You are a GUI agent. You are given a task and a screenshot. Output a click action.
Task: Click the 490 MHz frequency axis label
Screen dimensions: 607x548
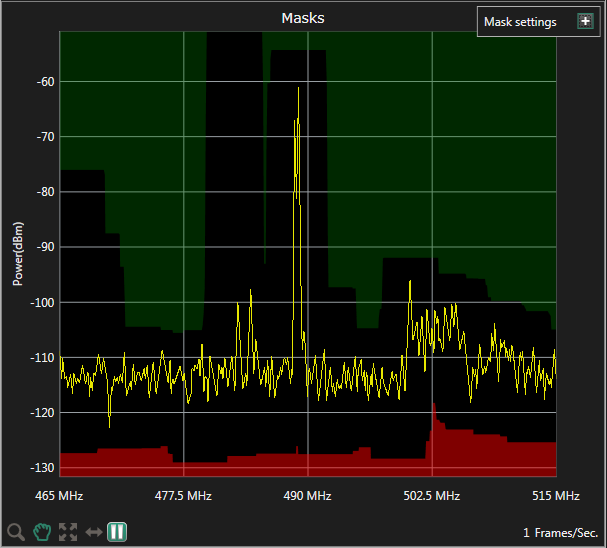click(307, 496)
